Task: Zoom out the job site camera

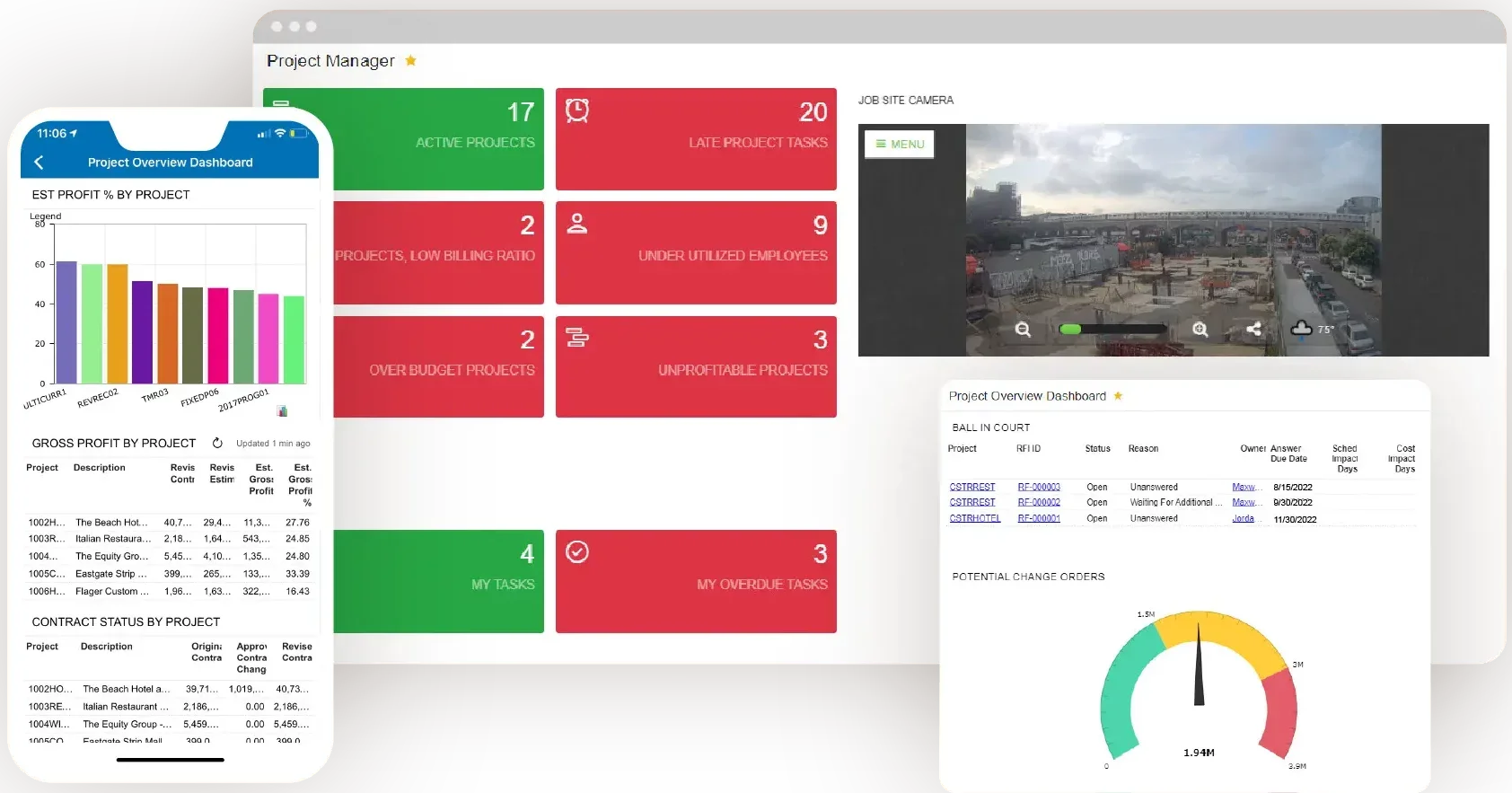Action: click(x=1023, y=330)
